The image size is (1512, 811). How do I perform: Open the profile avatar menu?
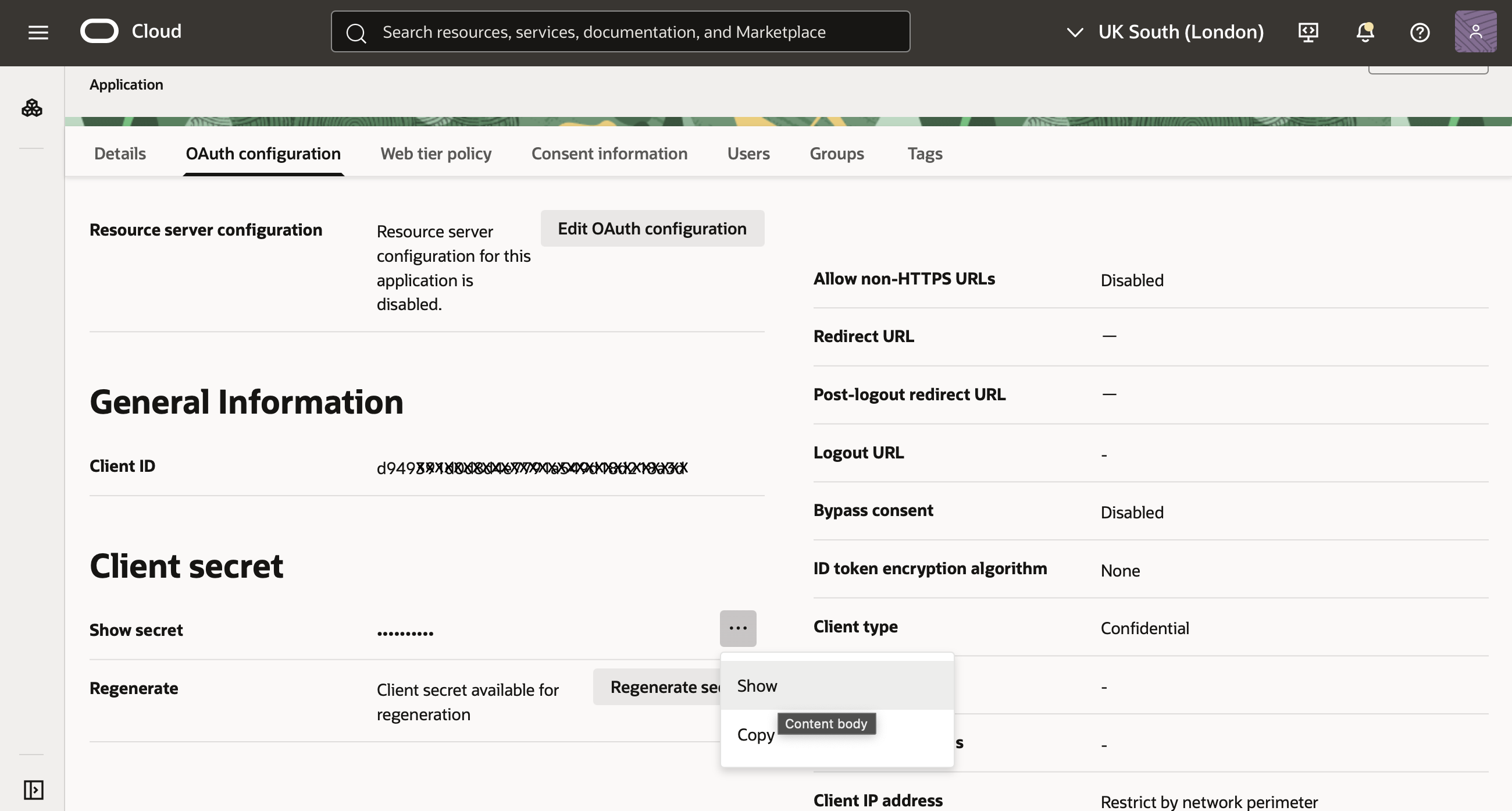[x=1475, y=31]
